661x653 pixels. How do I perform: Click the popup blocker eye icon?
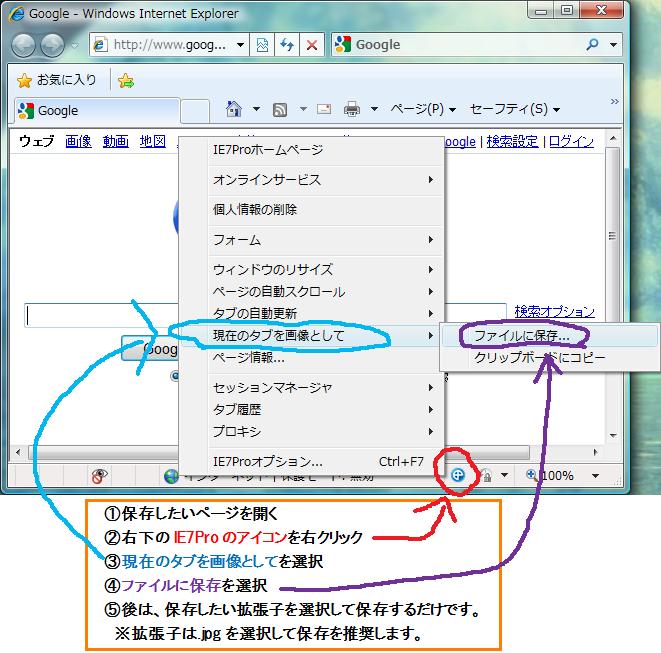[100, 476]
